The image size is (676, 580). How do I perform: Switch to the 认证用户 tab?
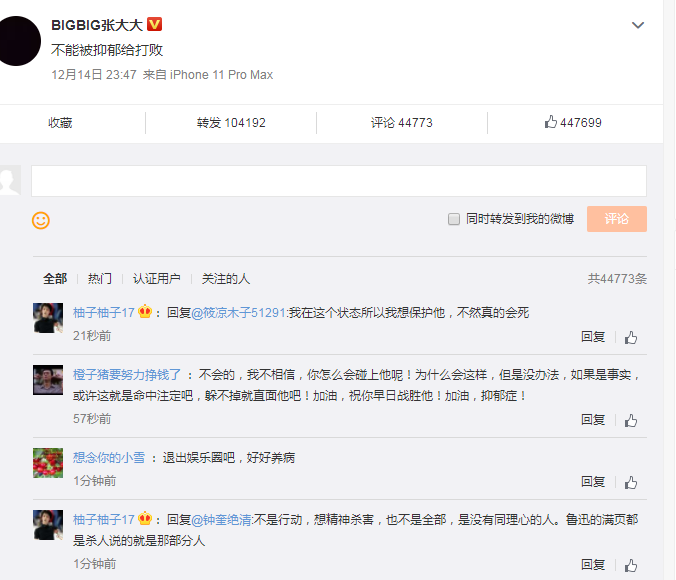(156, 279)
